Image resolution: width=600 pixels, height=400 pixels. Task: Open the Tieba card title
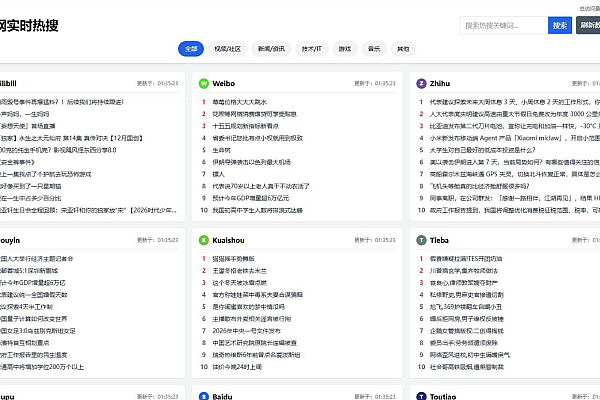pos(439,240)
